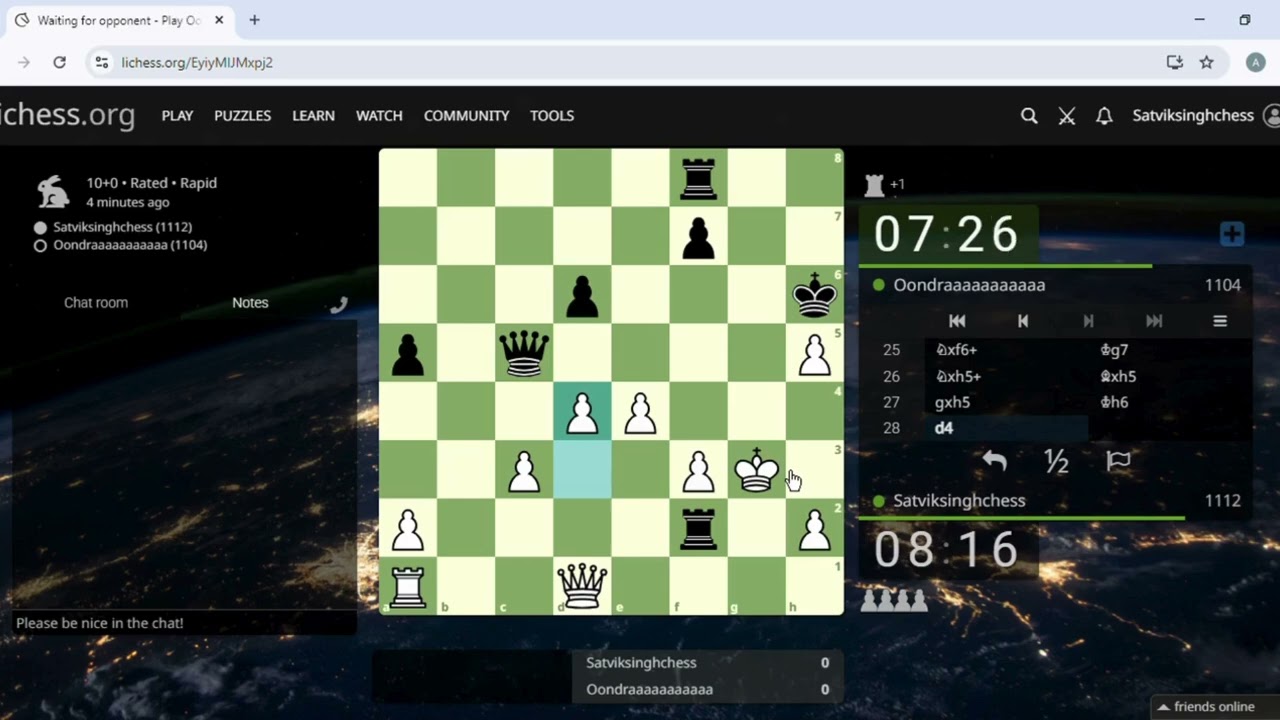Open the PLAY menu
The height and width of the screenshot is (720, 1280).
[x=177, y=116]
